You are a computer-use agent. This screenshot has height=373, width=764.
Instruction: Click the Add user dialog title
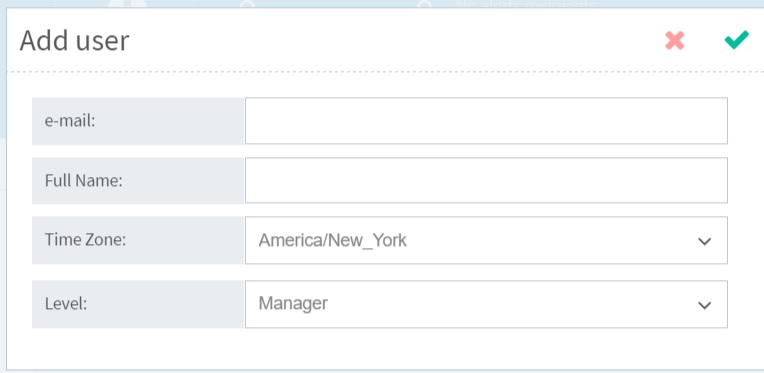coord(75,40)
